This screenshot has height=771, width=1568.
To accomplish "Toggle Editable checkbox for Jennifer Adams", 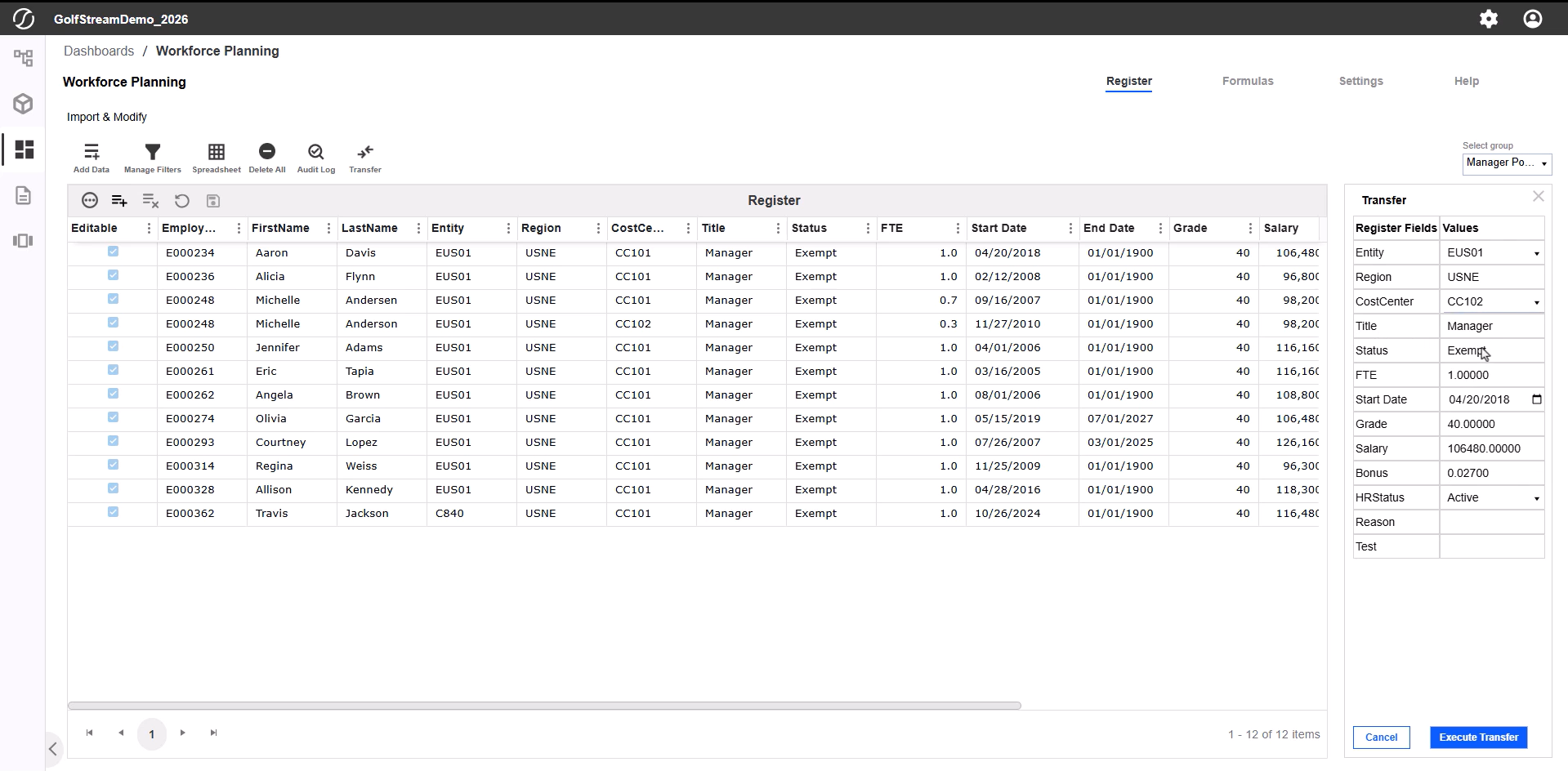I will tap(113, 346).
